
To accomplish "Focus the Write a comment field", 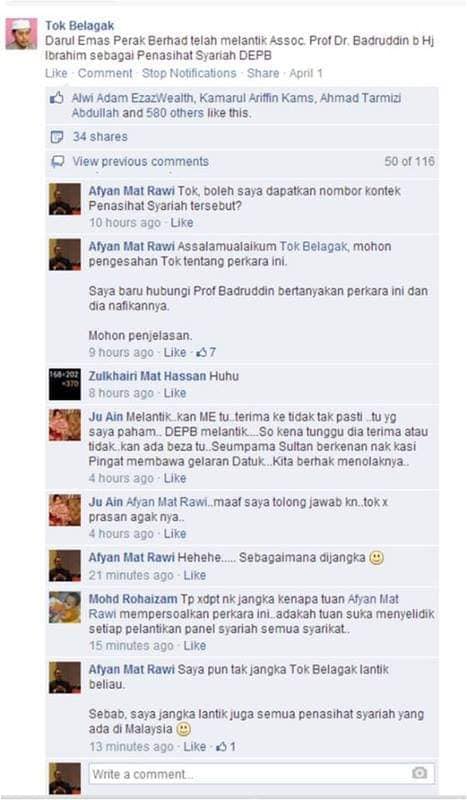I will (262, 773).
